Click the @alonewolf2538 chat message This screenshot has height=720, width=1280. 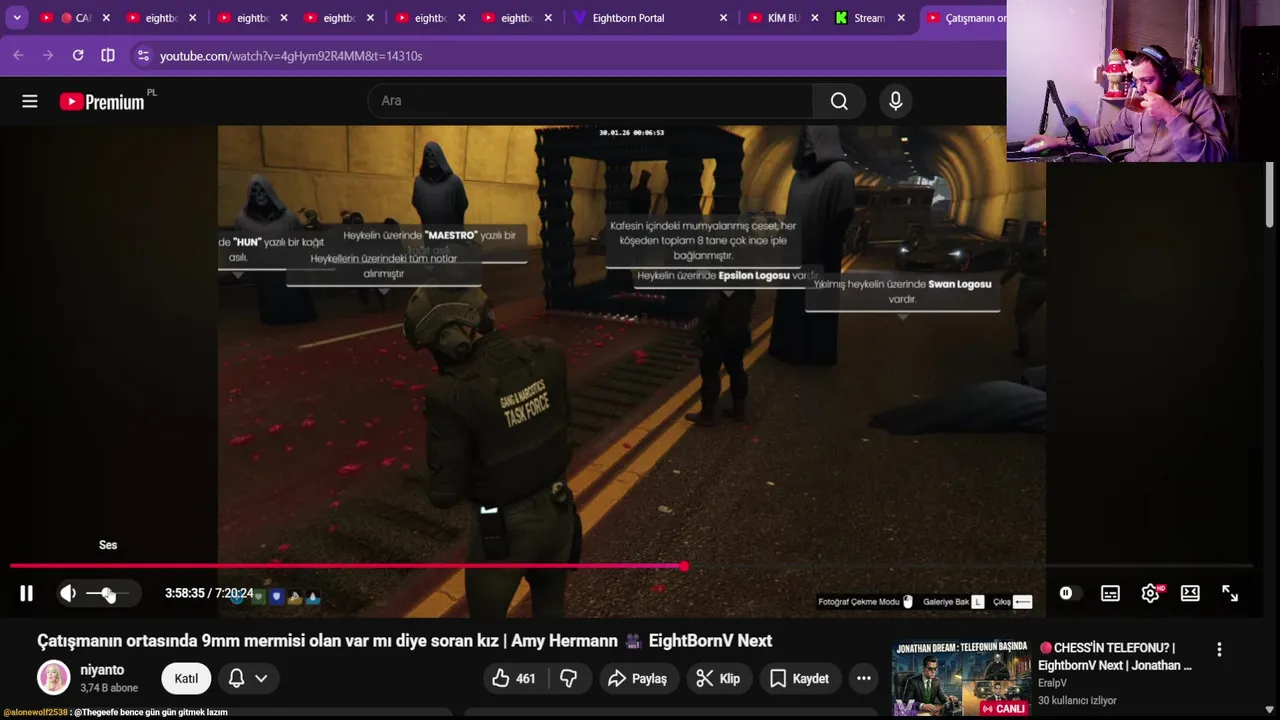click(x=115, y=712)
